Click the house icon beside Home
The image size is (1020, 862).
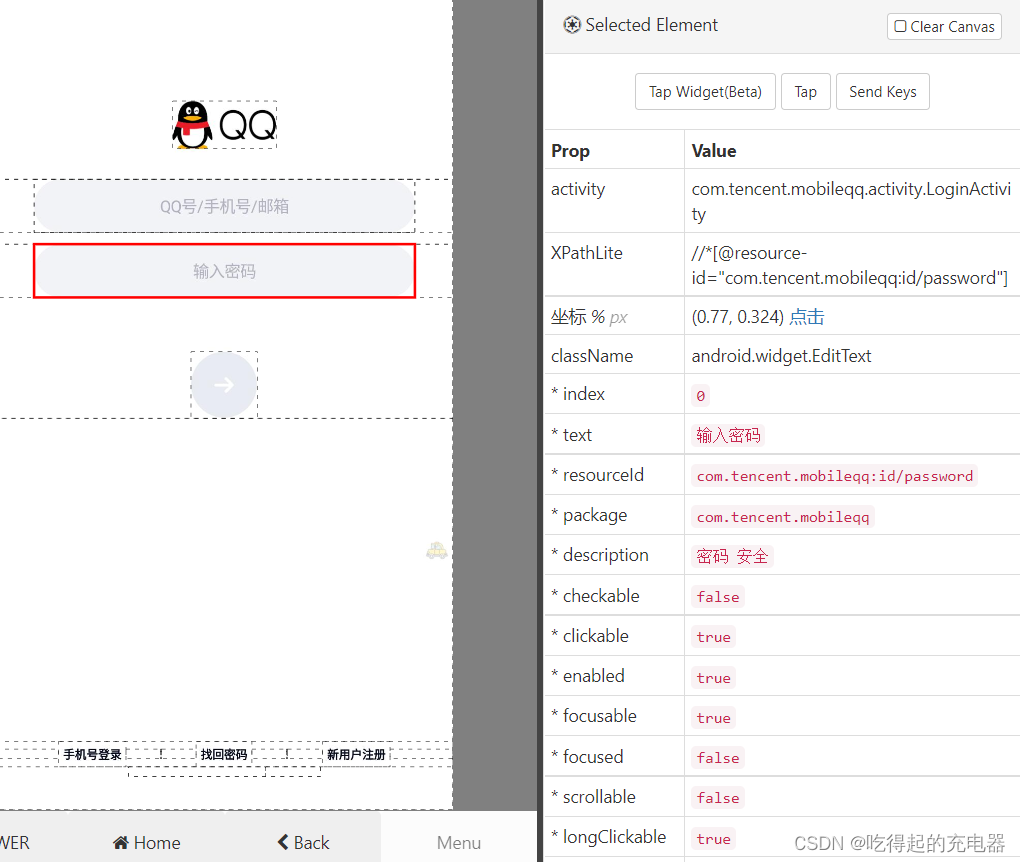coord(120,842)
